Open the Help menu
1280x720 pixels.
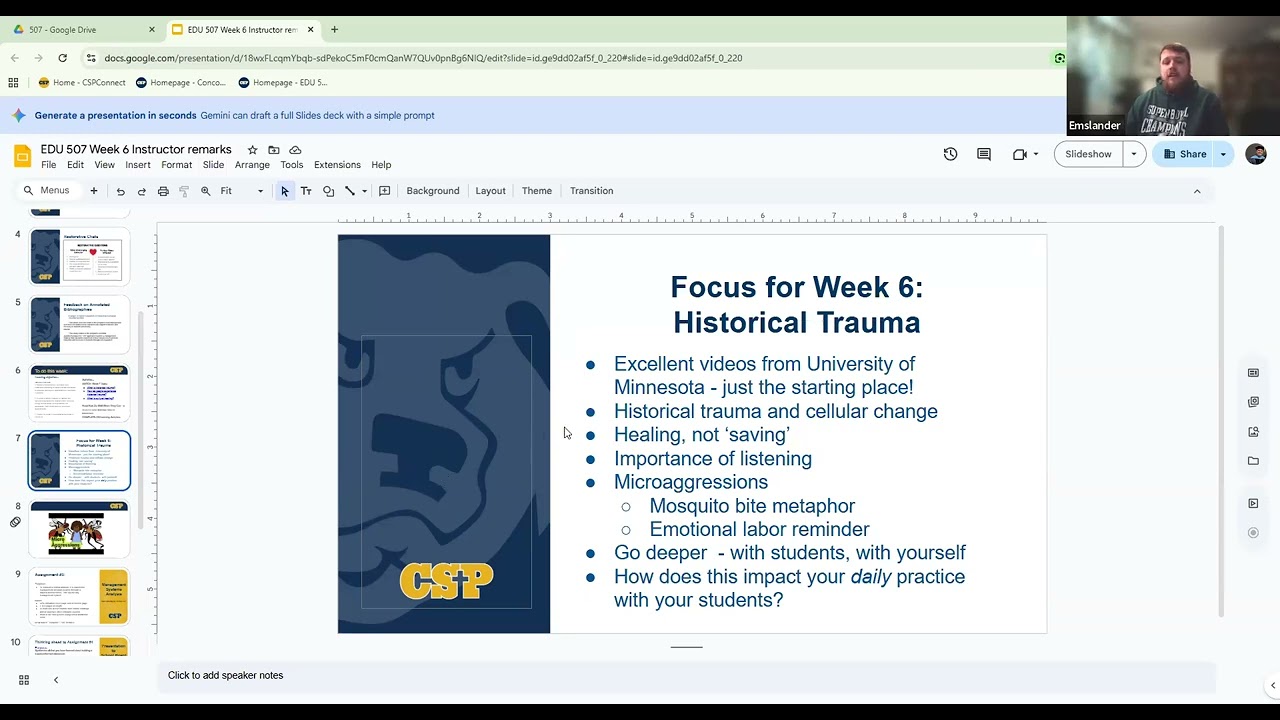coord(381,165)
